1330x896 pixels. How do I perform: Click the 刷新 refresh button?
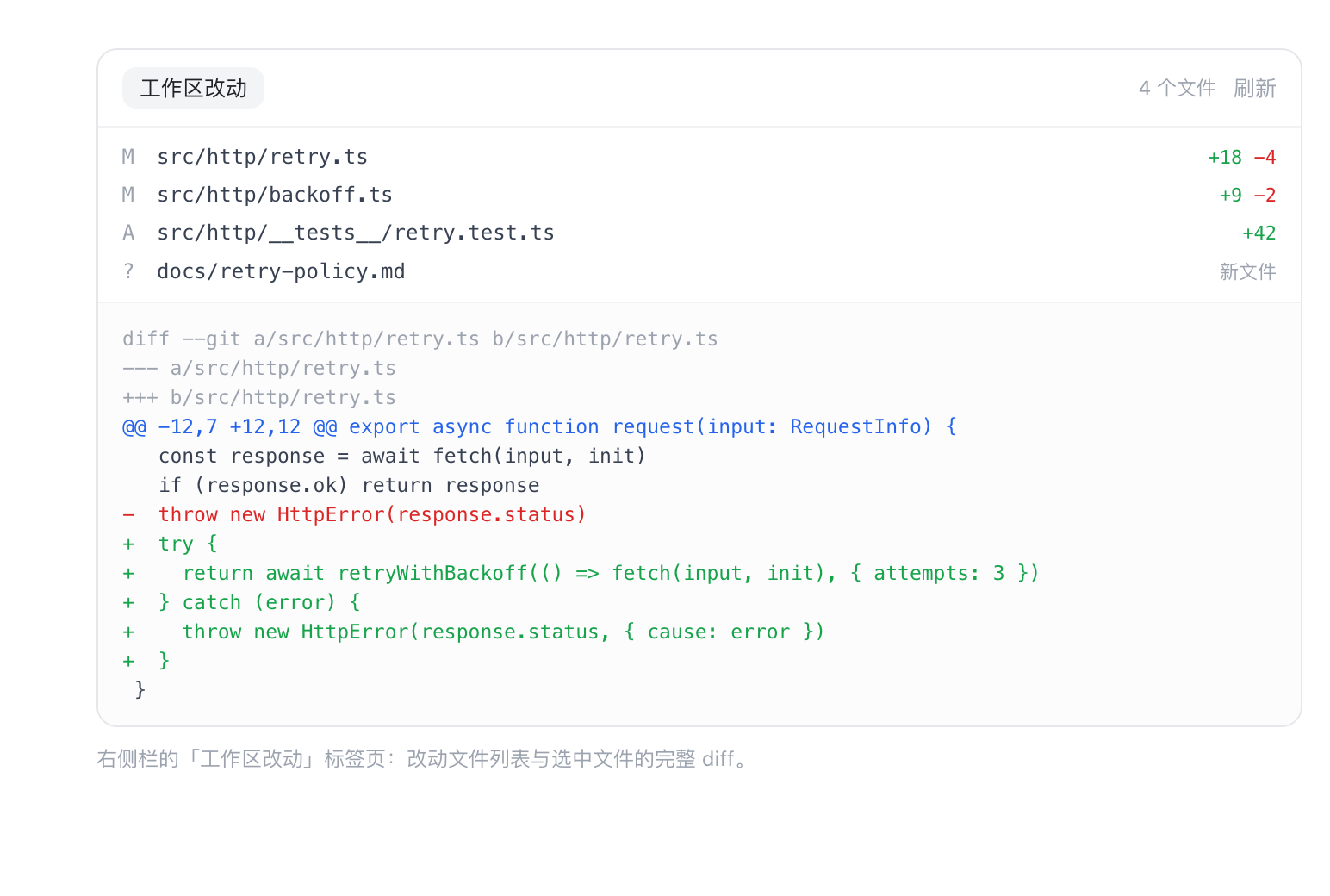(1254, 88)
